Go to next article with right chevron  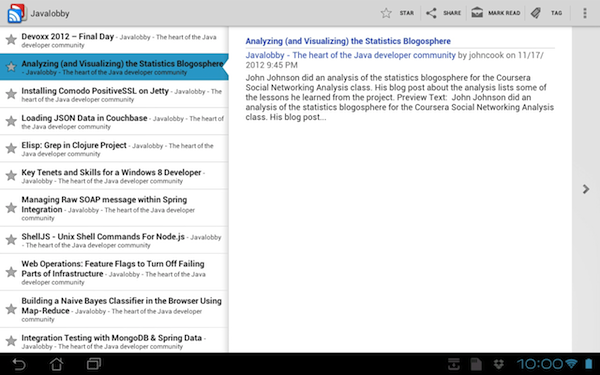(x=586, y=189)
